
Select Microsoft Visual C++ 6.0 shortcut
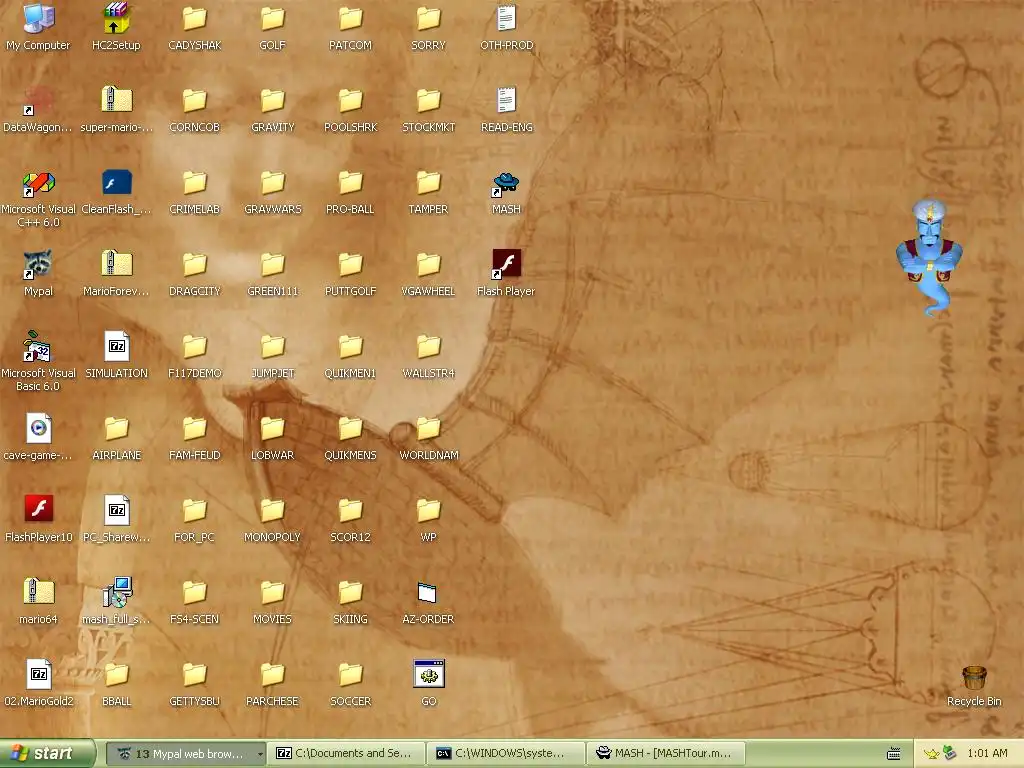[x=38, y=183]
